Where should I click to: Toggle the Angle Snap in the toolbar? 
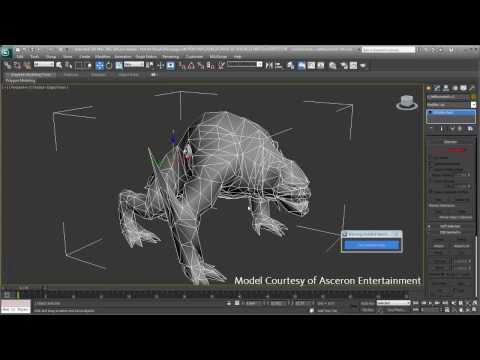click(x=191, y=65)
